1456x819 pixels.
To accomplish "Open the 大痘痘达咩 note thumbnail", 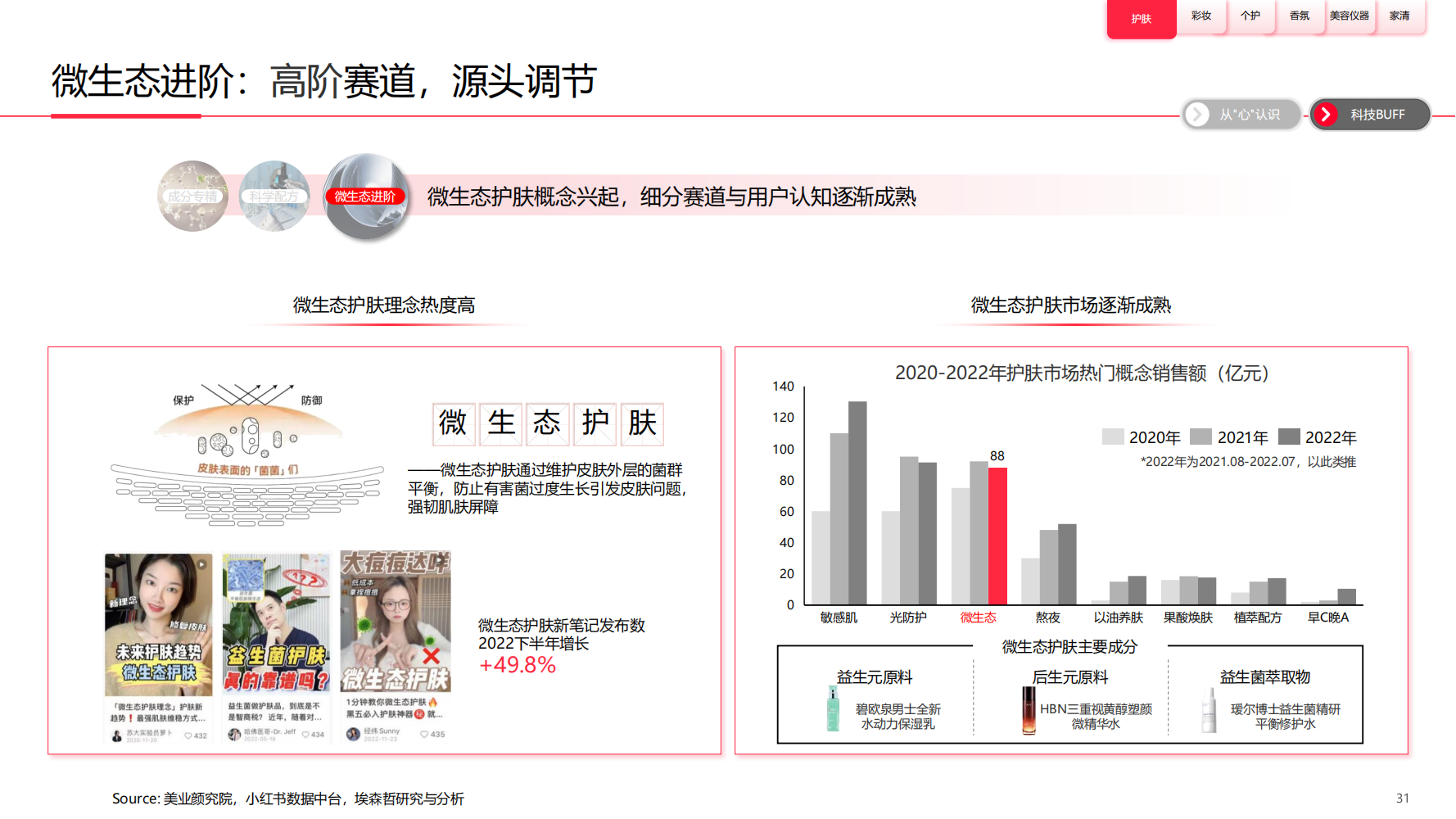I will coord(396,622).
